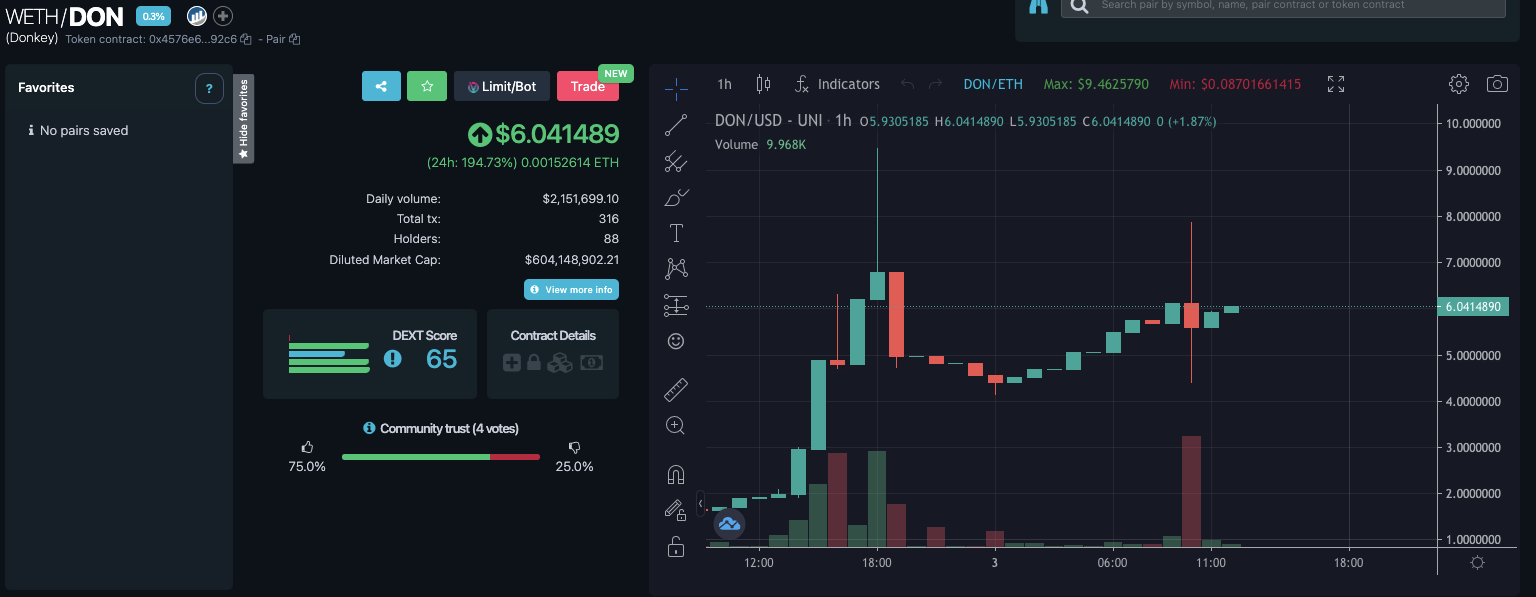This screenshot has width=1536, height=597.
Task: Select the crosshair cursor tool
Action: click(x=676, y=89)
